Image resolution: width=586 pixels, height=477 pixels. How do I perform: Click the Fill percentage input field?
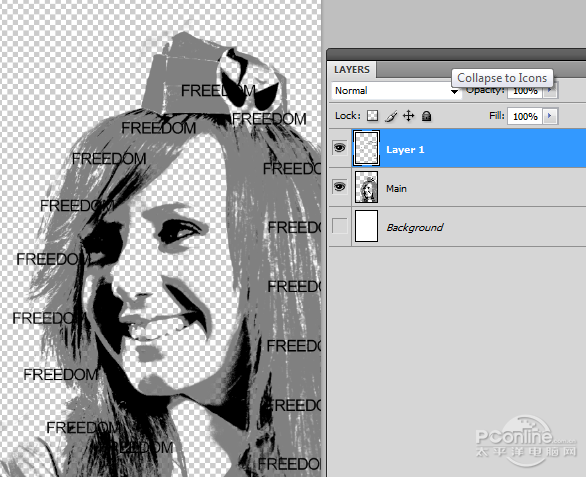525,116
